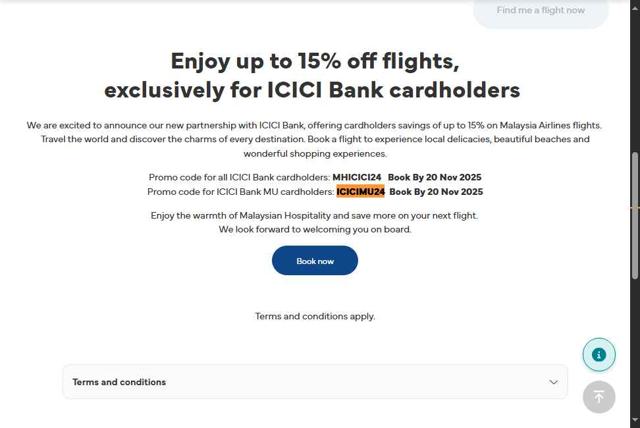640x428 pixels.
Task: Click the MHICICI24 promo code text
Action: pyautogui.click(x=357, y=177)
